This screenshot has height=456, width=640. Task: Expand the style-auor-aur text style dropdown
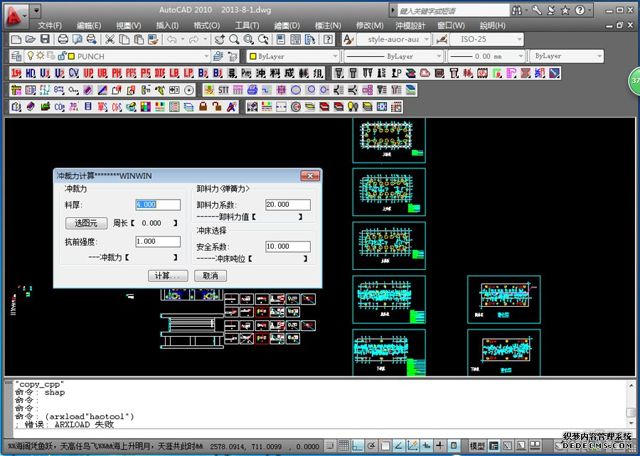click(x=427, y=40)
